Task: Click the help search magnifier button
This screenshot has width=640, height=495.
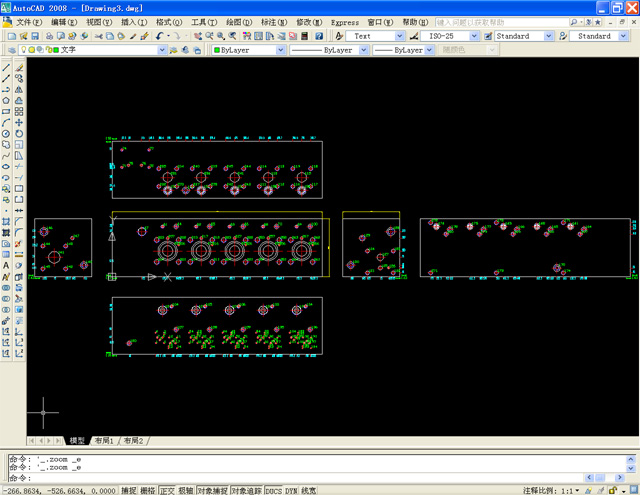Action: point(575,22)
